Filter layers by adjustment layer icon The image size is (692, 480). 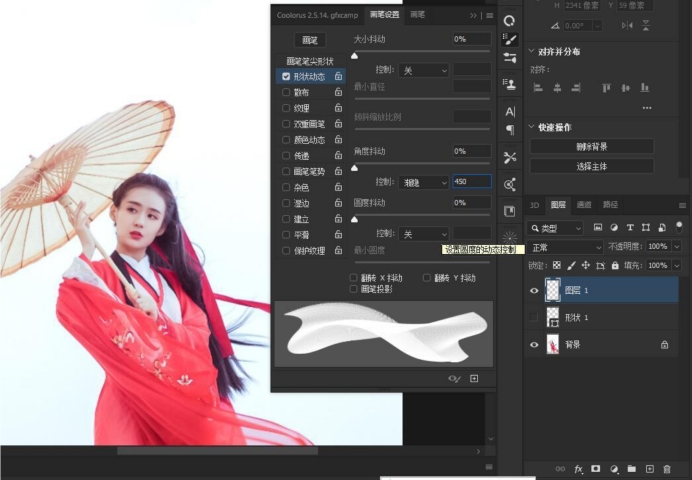click(x=614, y=228)
